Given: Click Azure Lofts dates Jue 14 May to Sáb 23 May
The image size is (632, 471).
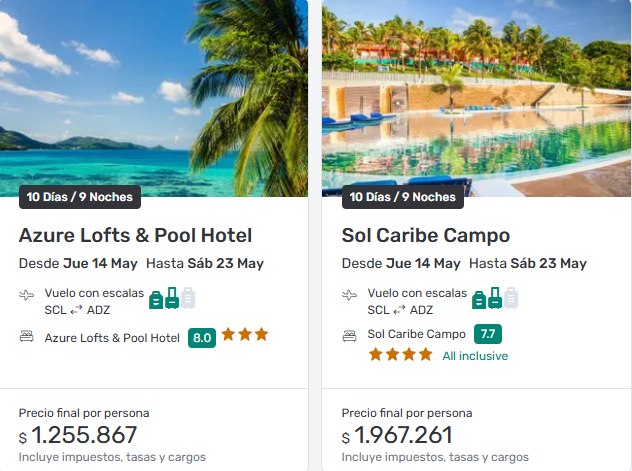Looking at the screenshot, I should 141,264.
